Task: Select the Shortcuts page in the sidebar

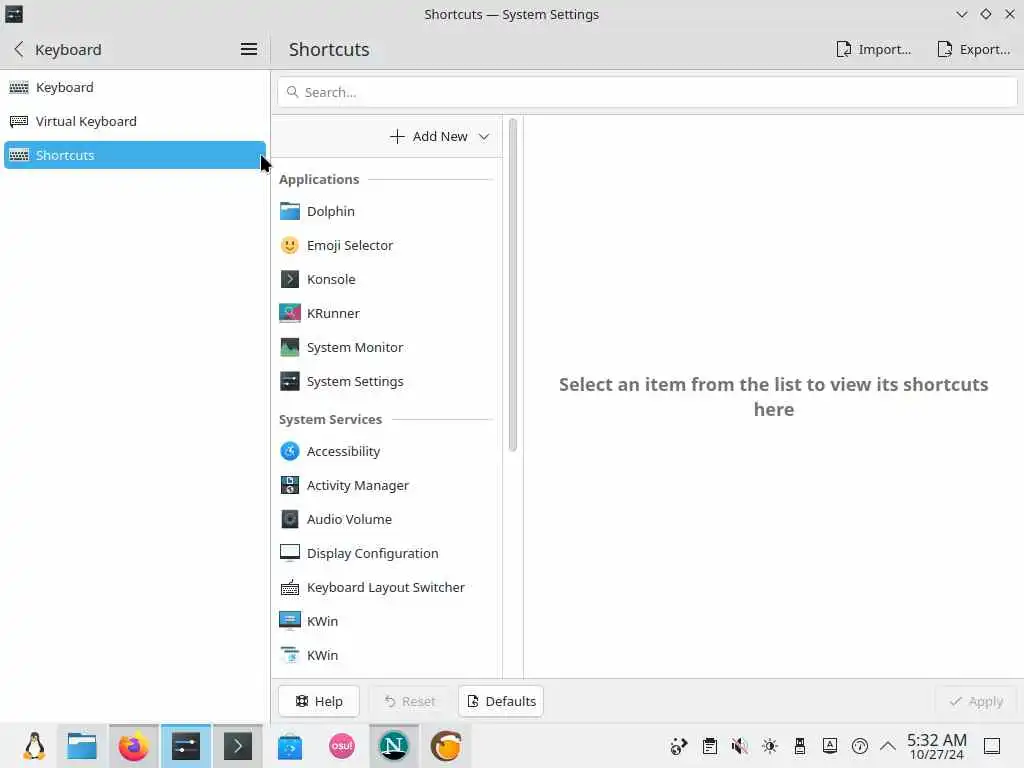Action: 135,155
